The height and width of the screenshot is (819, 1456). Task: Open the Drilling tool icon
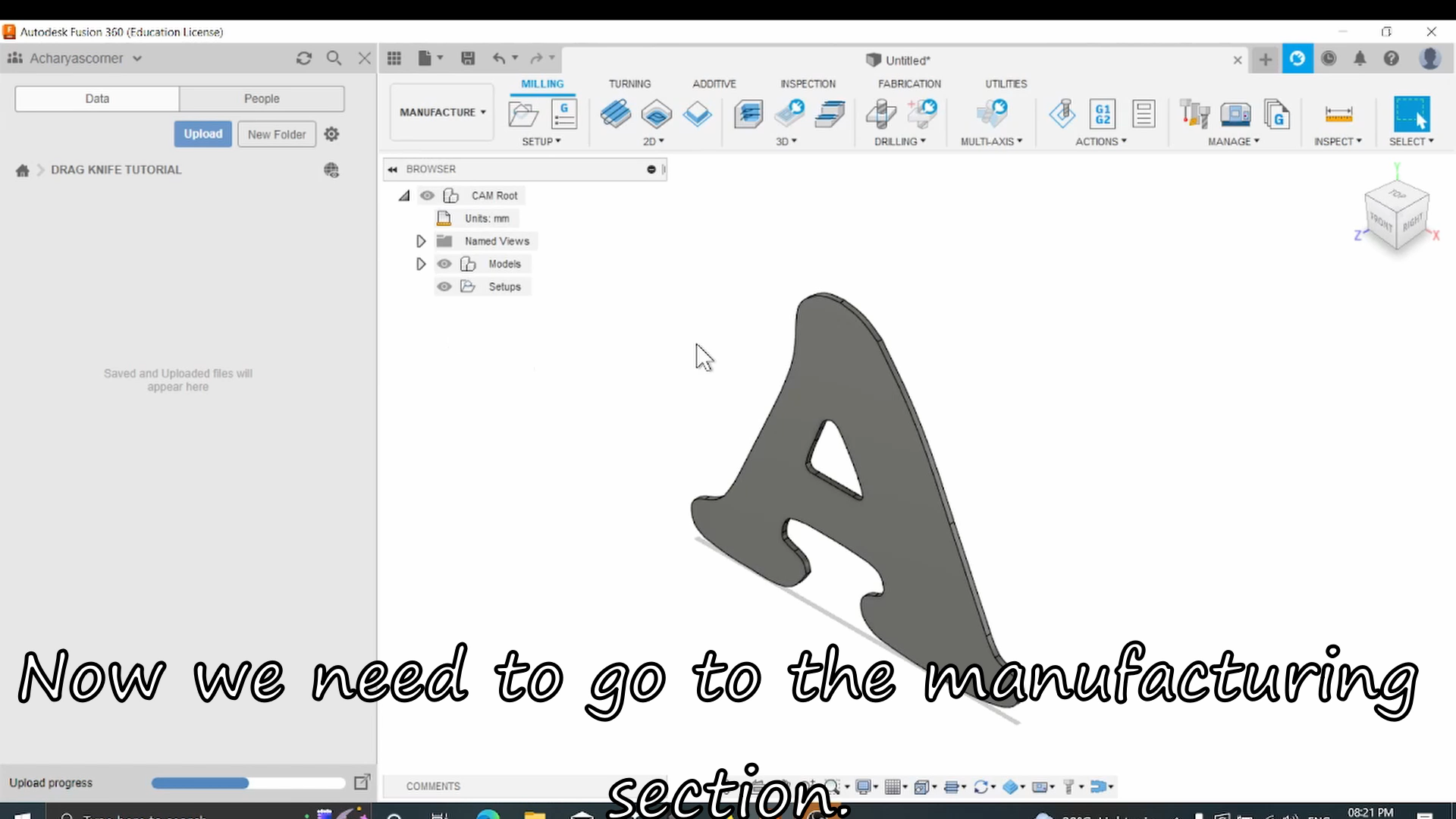point(880,115)
